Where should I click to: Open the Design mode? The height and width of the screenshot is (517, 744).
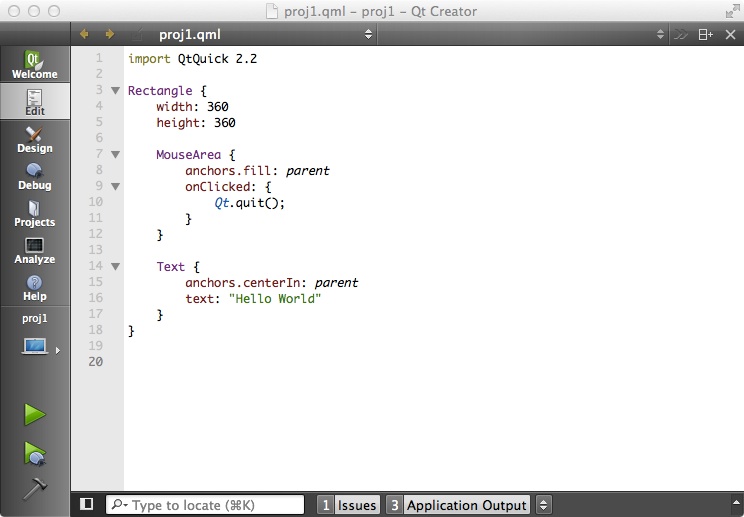click(35, 139)
